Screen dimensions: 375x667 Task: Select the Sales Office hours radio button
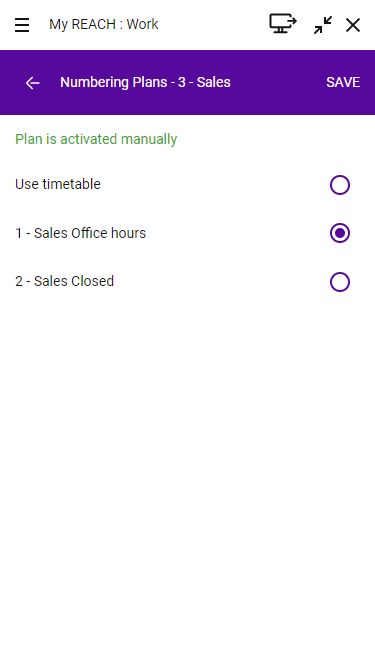point(340,233)
